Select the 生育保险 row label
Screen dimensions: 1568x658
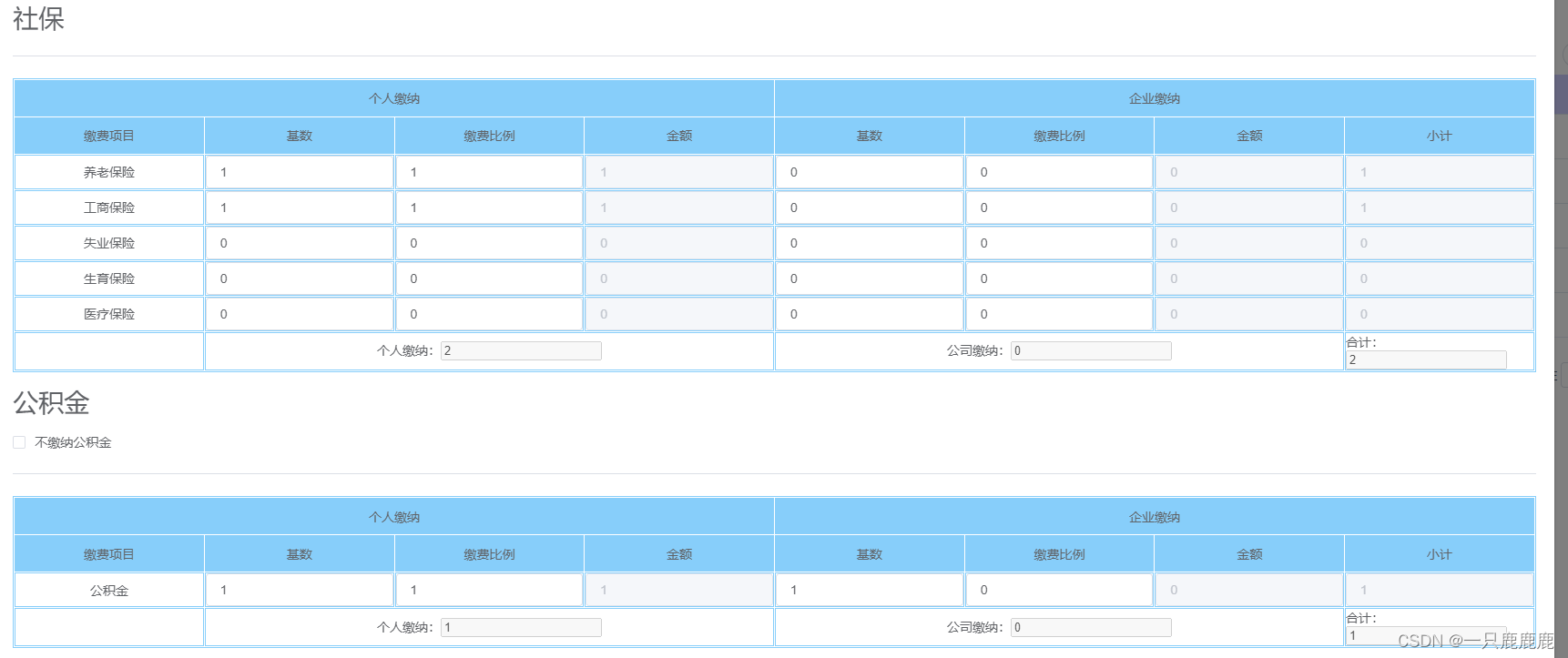tap(109, 278)
